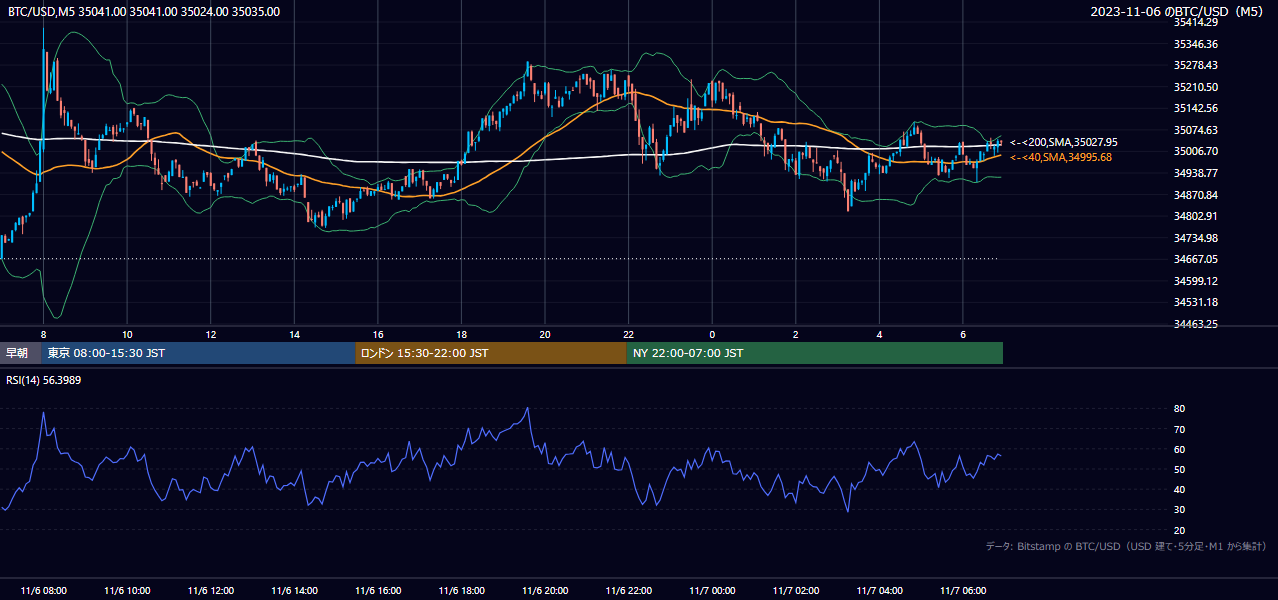This screenshot has width=1278, height=600.
Task: Click the BTC/USD,M5 OHLC header text
Action: [x=144, y=12]
